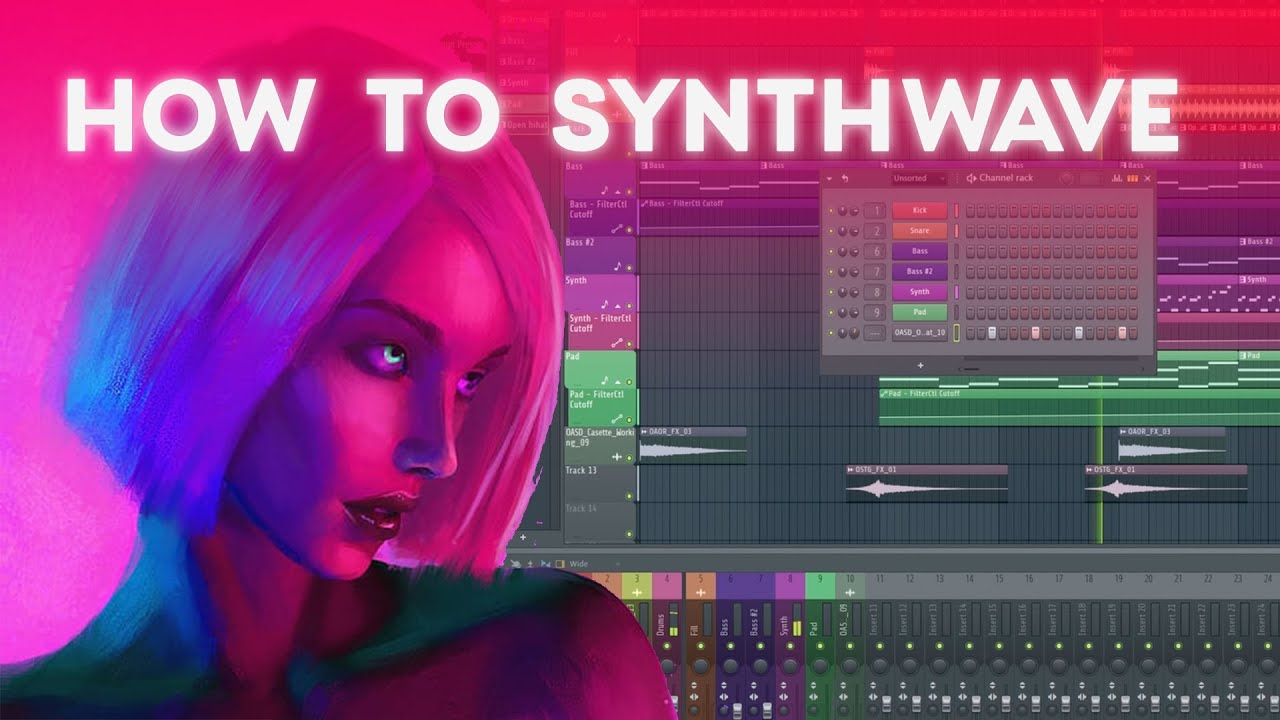Screen dimensions: 1280x720
Task: Mute the OASD sample channel LED
Action: 831,333
